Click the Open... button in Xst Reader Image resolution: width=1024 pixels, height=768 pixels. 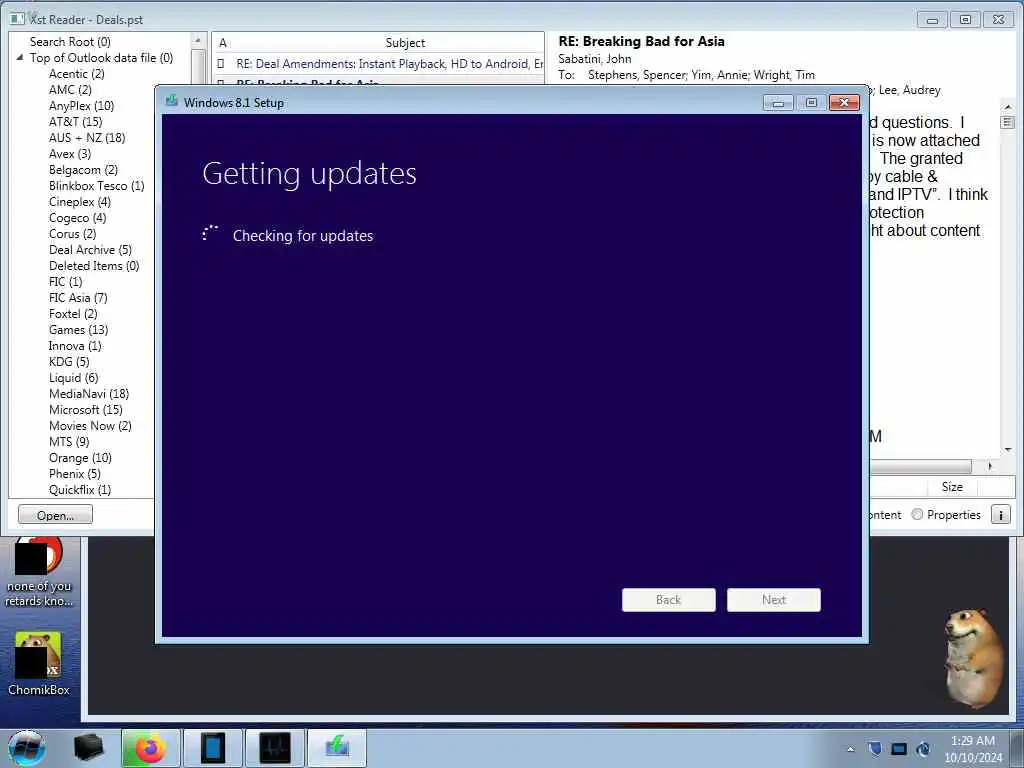56,515
